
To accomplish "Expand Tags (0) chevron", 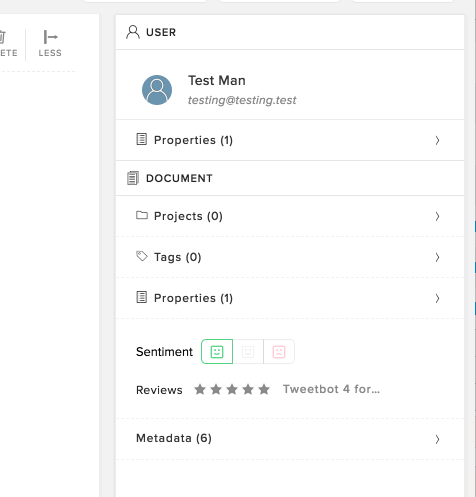I will tap(437, 257).
